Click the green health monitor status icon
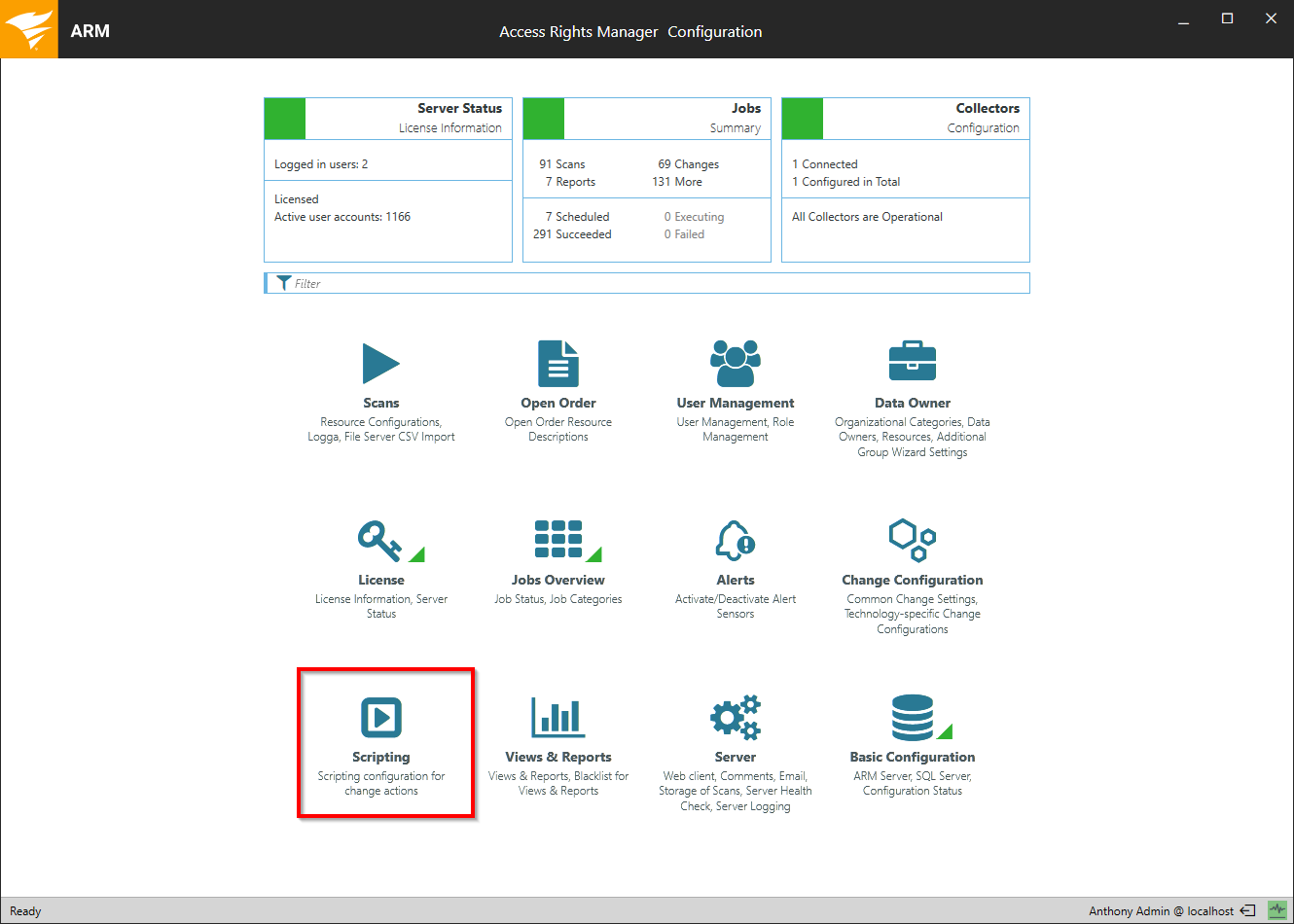This screenshot has height=924, width=1294. click(1276, 910)
